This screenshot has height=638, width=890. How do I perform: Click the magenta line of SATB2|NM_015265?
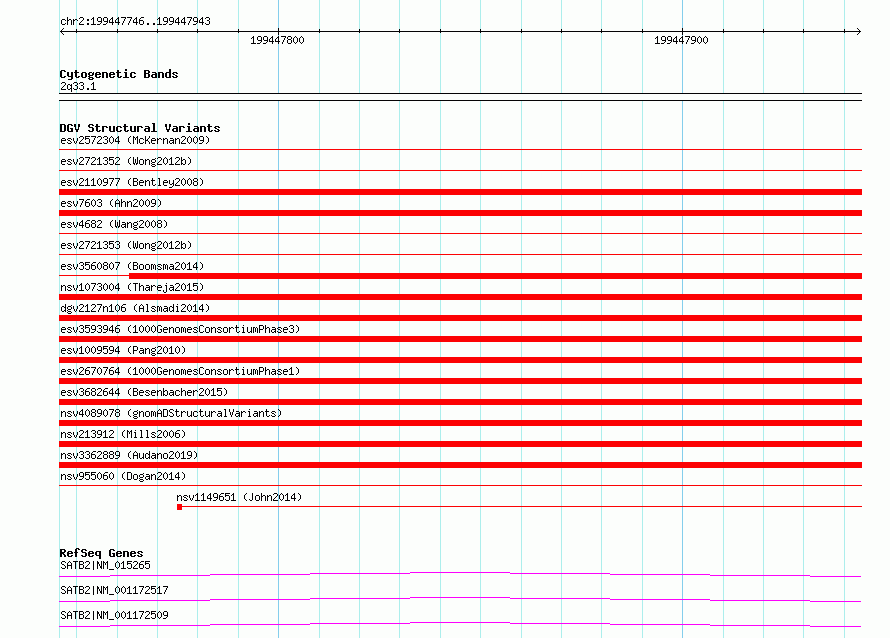tap(460, 574)
